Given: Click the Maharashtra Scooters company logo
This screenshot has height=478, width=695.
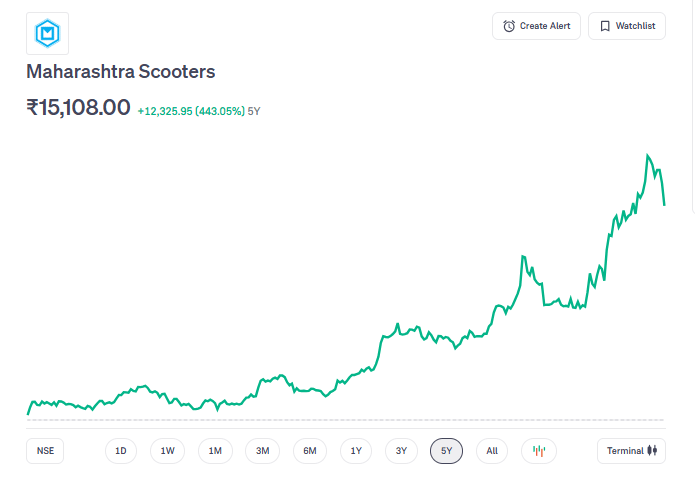Looking at the screenshot, I should coord(47,34).
